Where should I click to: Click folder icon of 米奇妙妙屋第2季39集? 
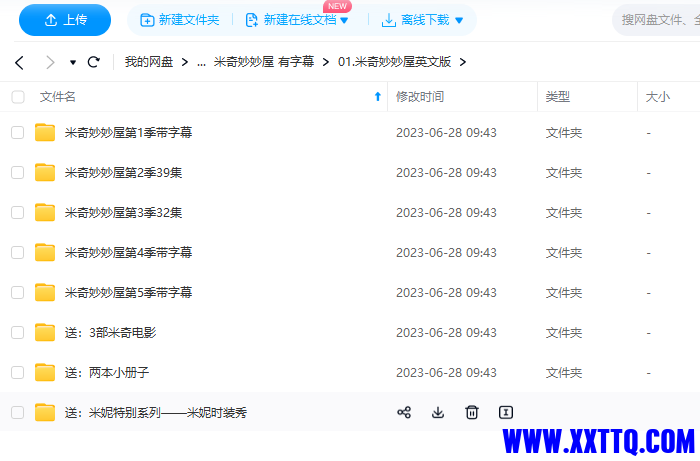45,173
